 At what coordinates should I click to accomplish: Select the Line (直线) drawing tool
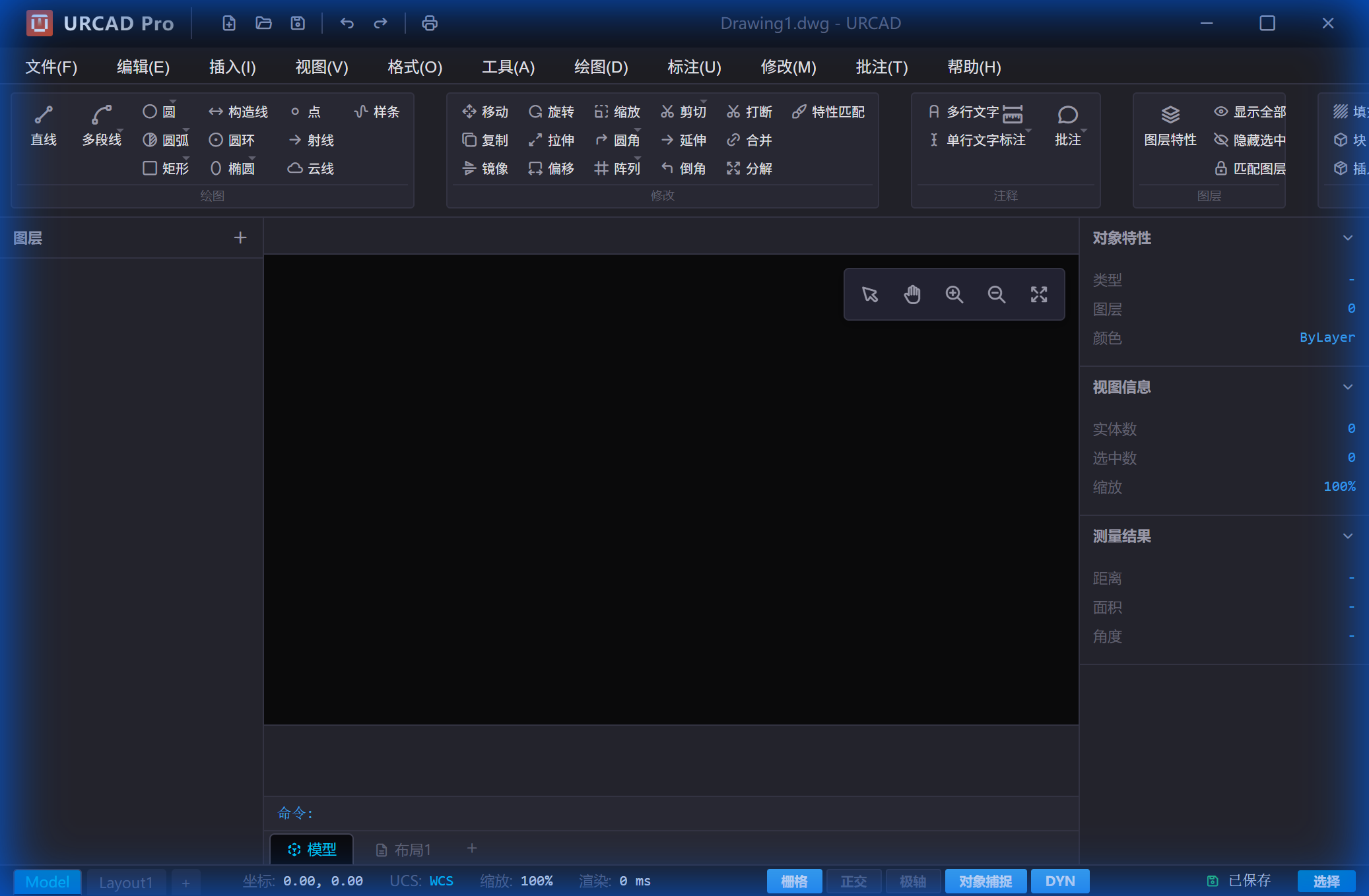tap(44, 125)
